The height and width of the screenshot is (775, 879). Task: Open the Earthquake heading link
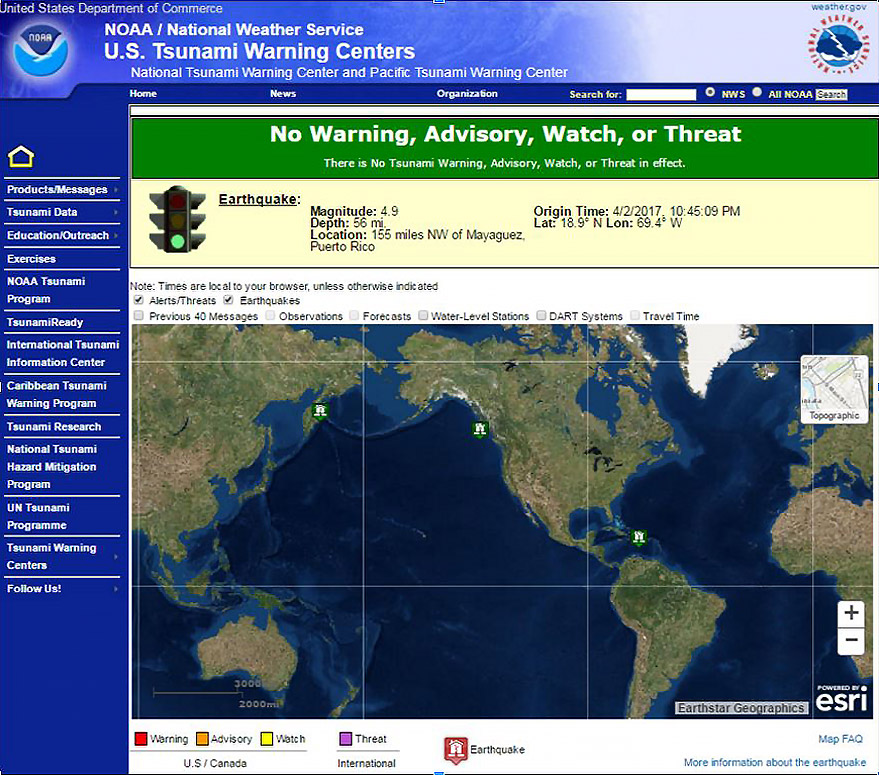click(259, 199)
